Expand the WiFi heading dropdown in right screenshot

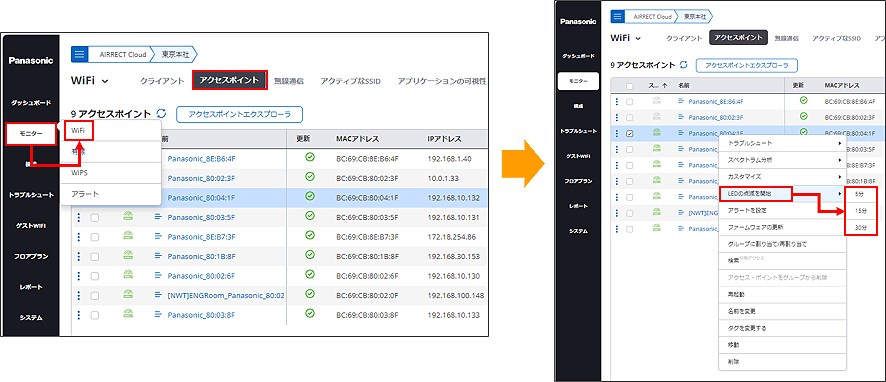tap(639, 38)
